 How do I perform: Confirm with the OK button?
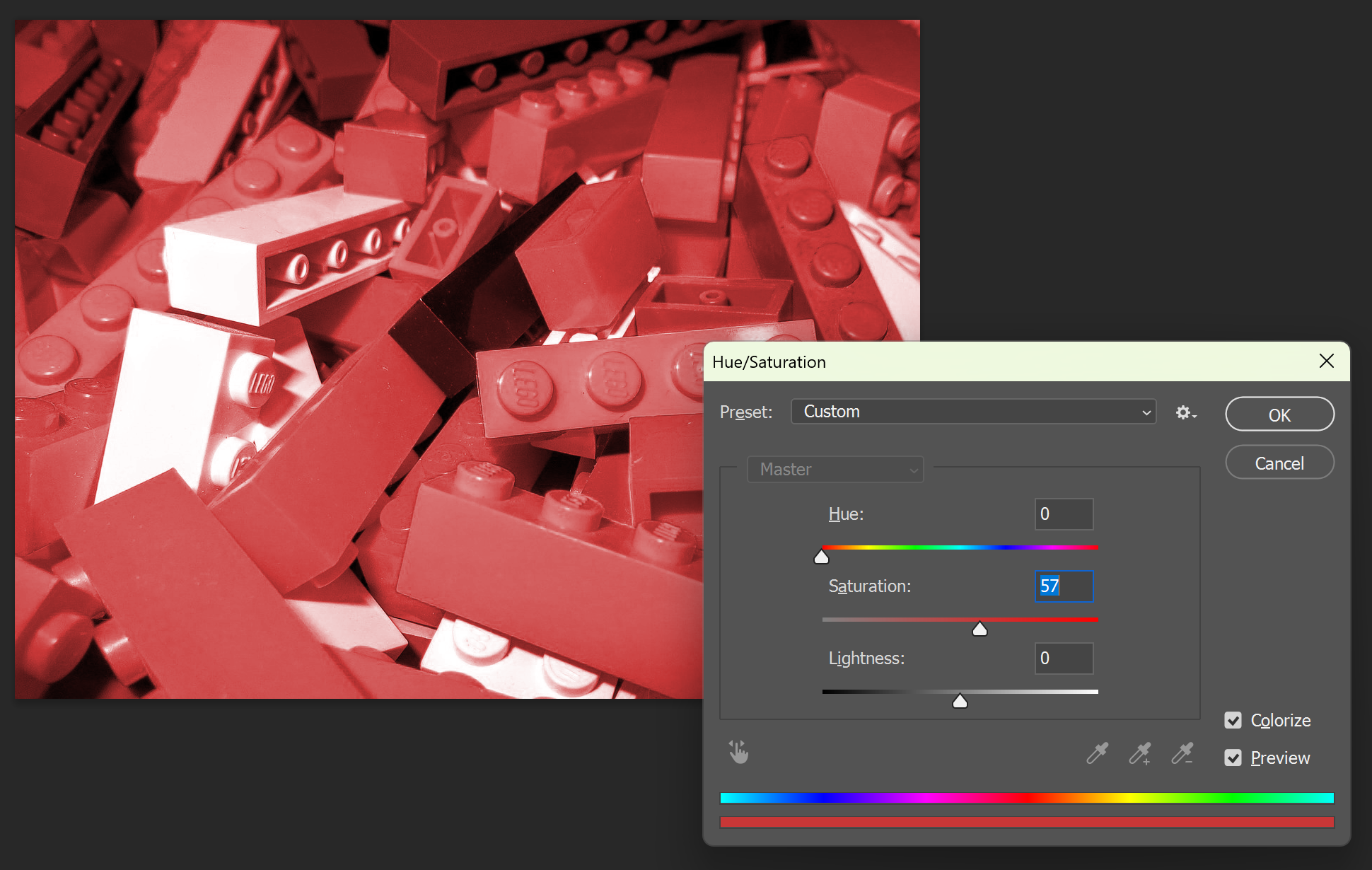(1279, 414)
